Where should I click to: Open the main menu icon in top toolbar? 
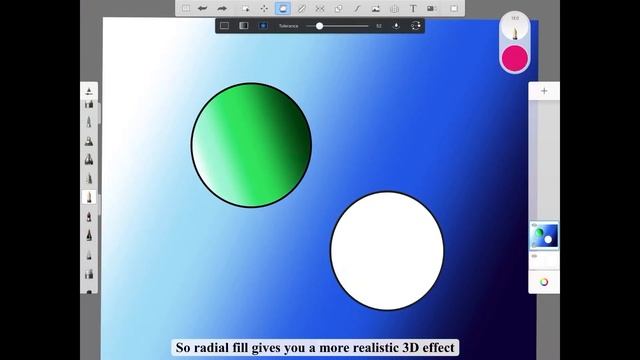tap(186, 8)
